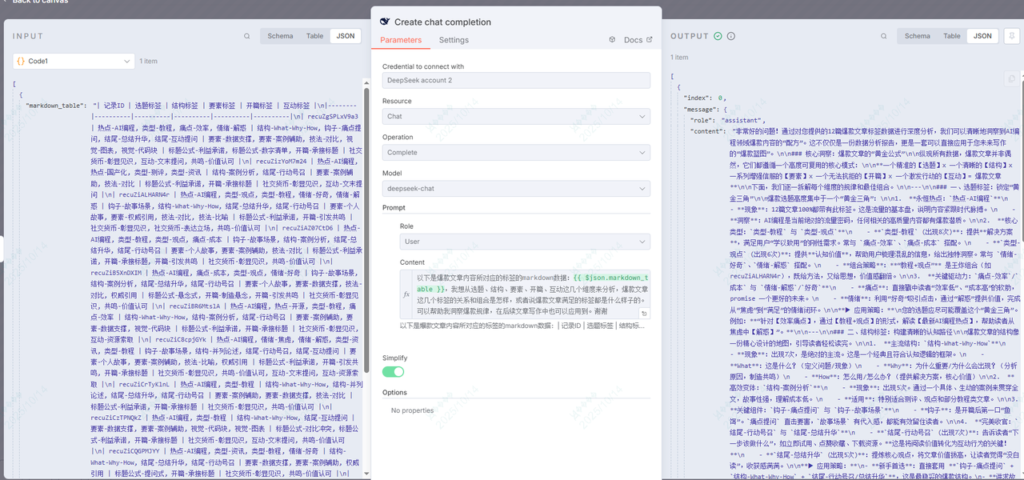Open the Operation dropdown showing Complete
Viewport: 1024px width, 480px height.
(x=515, y=152)
